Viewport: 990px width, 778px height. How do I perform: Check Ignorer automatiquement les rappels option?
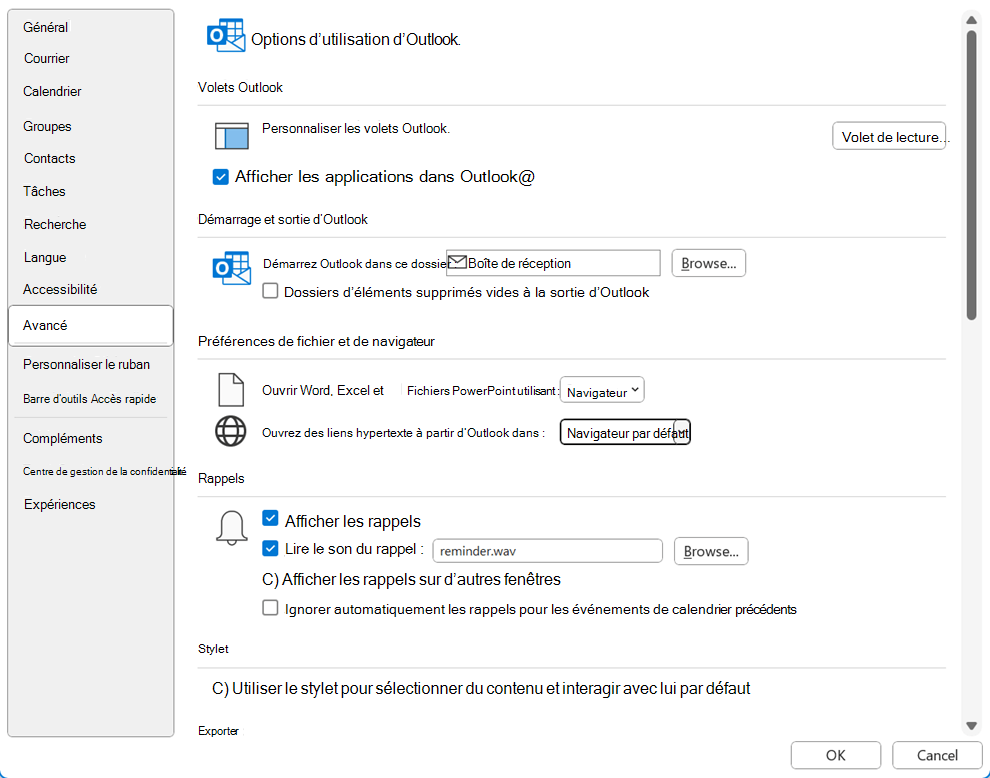pos(270,608)
